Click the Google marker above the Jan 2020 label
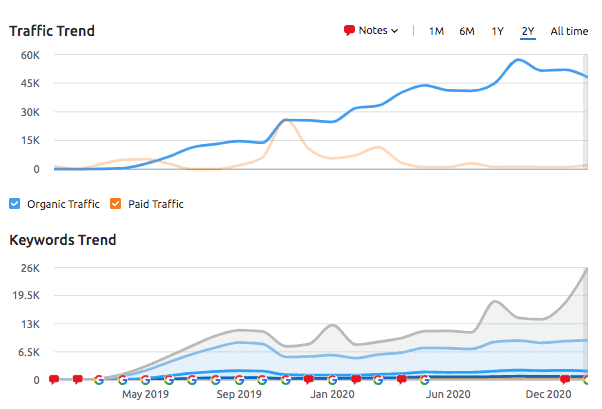Screen dimensions: 602x409 [332, 380]
